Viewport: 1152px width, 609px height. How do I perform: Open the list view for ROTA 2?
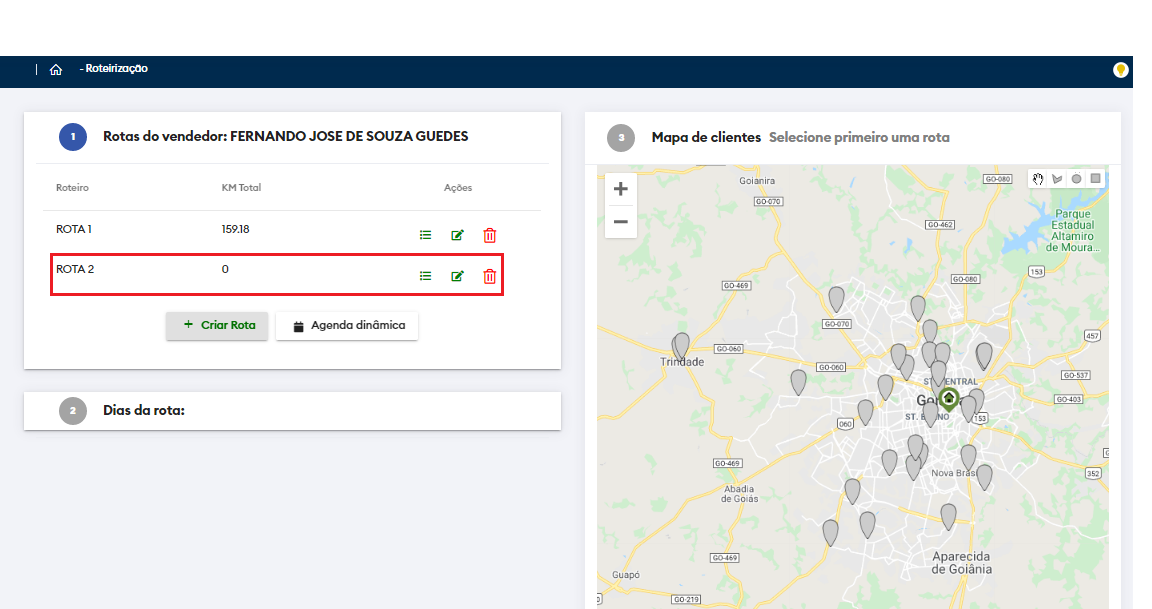(425, 276)
